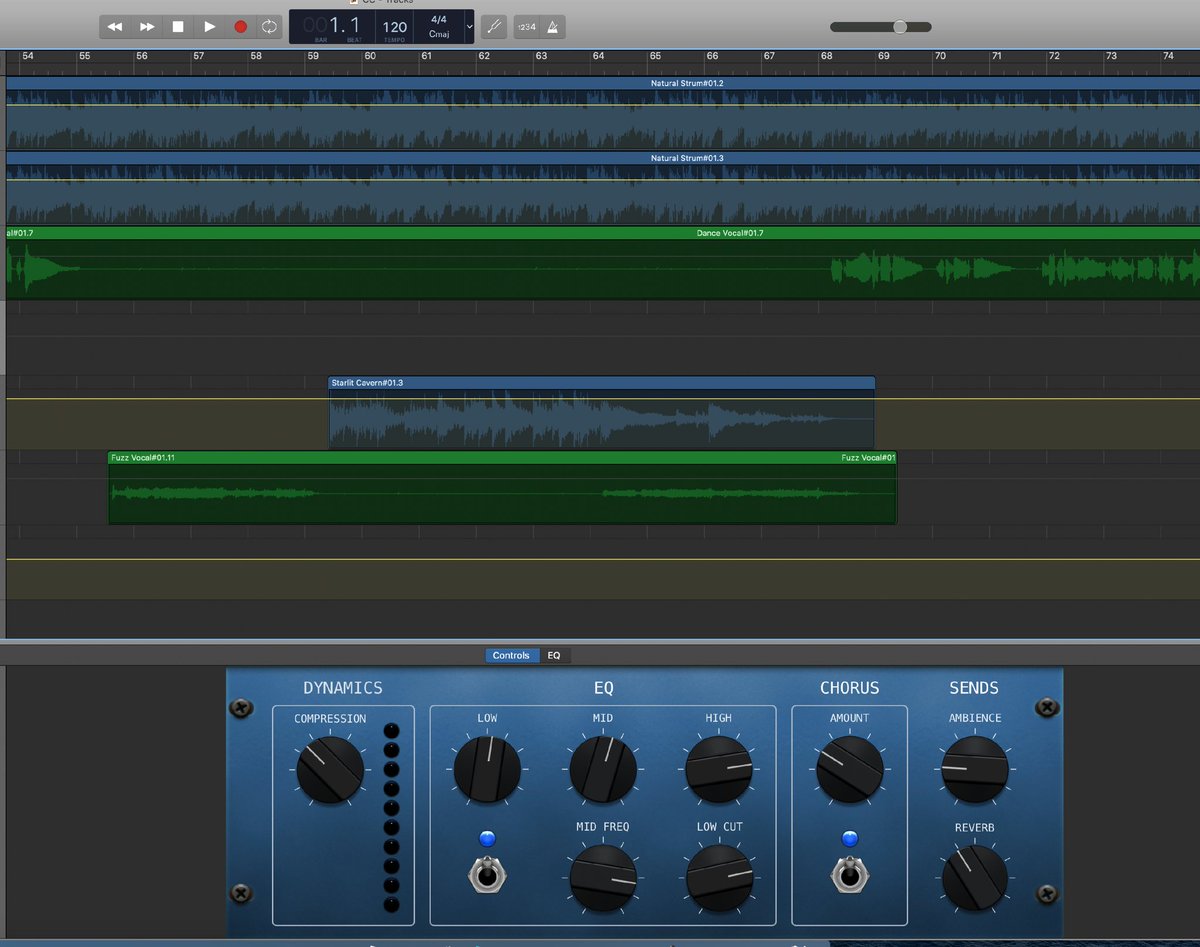Start playback with the Play button
This screenshot has width=1200, height=947.
click(209, 27)
